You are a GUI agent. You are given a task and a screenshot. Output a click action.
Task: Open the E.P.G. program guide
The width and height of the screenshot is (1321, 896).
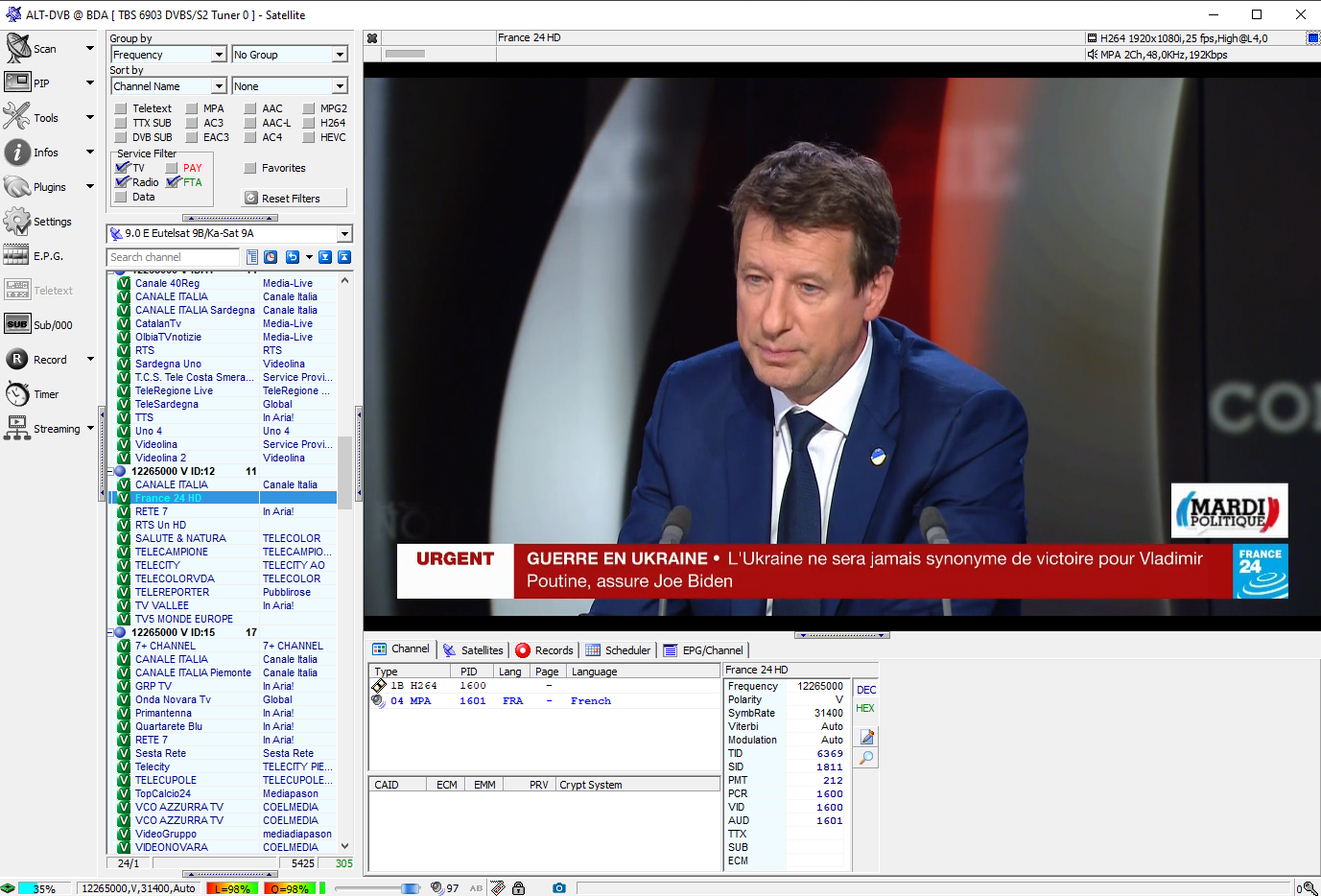point(17,255)
